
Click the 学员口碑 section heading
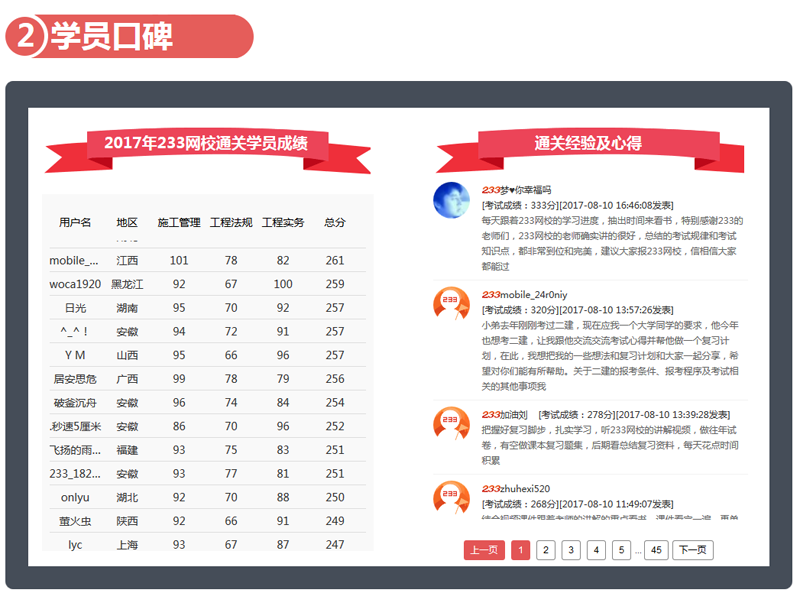[x=111, y=36]
